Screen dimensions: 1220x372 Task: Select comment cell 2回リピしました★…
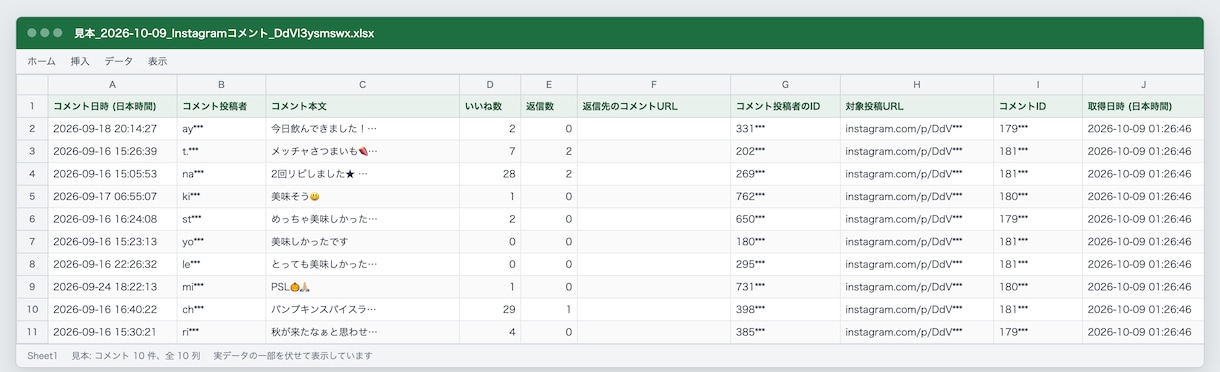[x=362, y=174]
